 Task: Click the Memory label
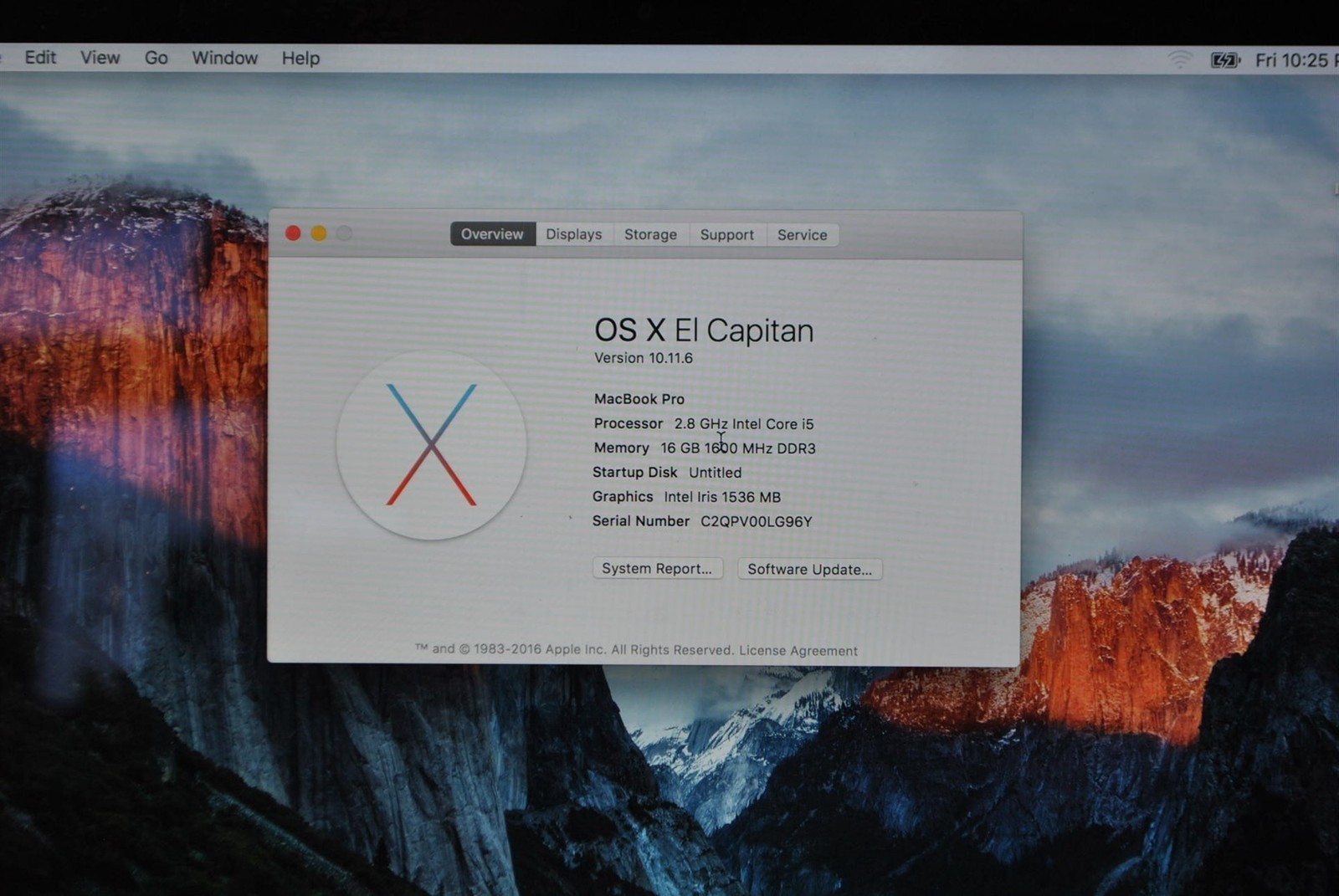click(622, 448)
